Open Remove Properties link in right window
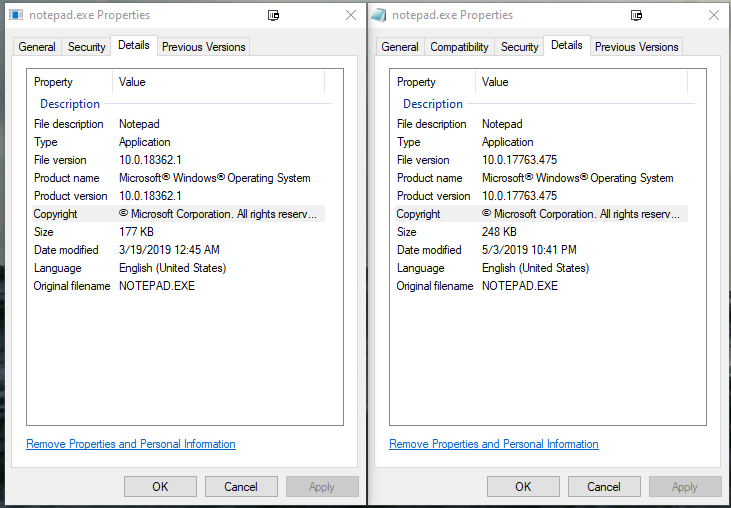The image size is (731, 508). coord(494,444)
